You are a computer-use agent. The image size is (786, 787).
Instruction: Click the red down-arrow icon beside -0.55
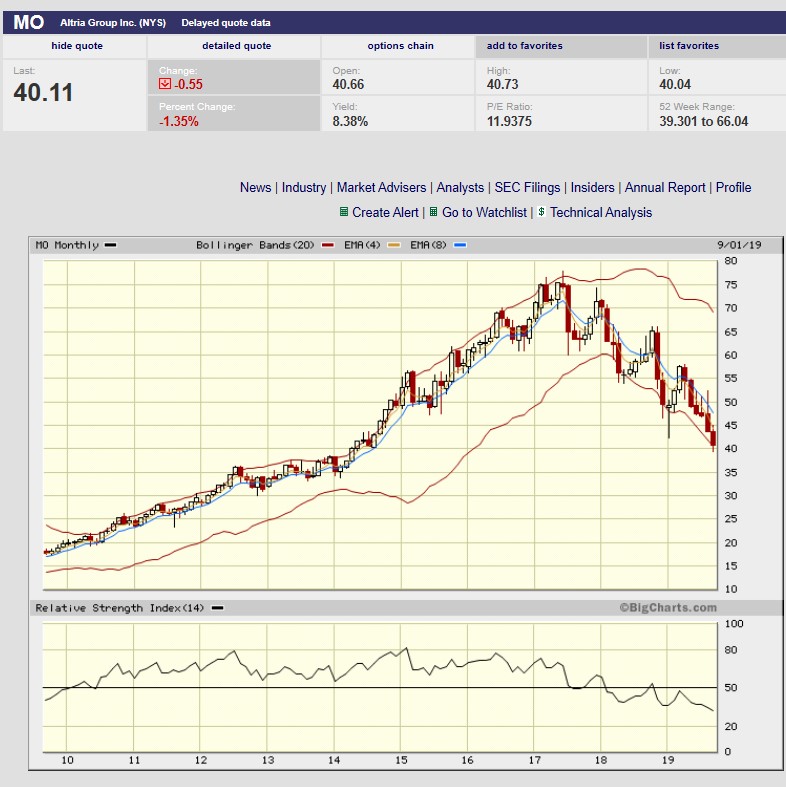pyautogui.click(x=166, y=85)
